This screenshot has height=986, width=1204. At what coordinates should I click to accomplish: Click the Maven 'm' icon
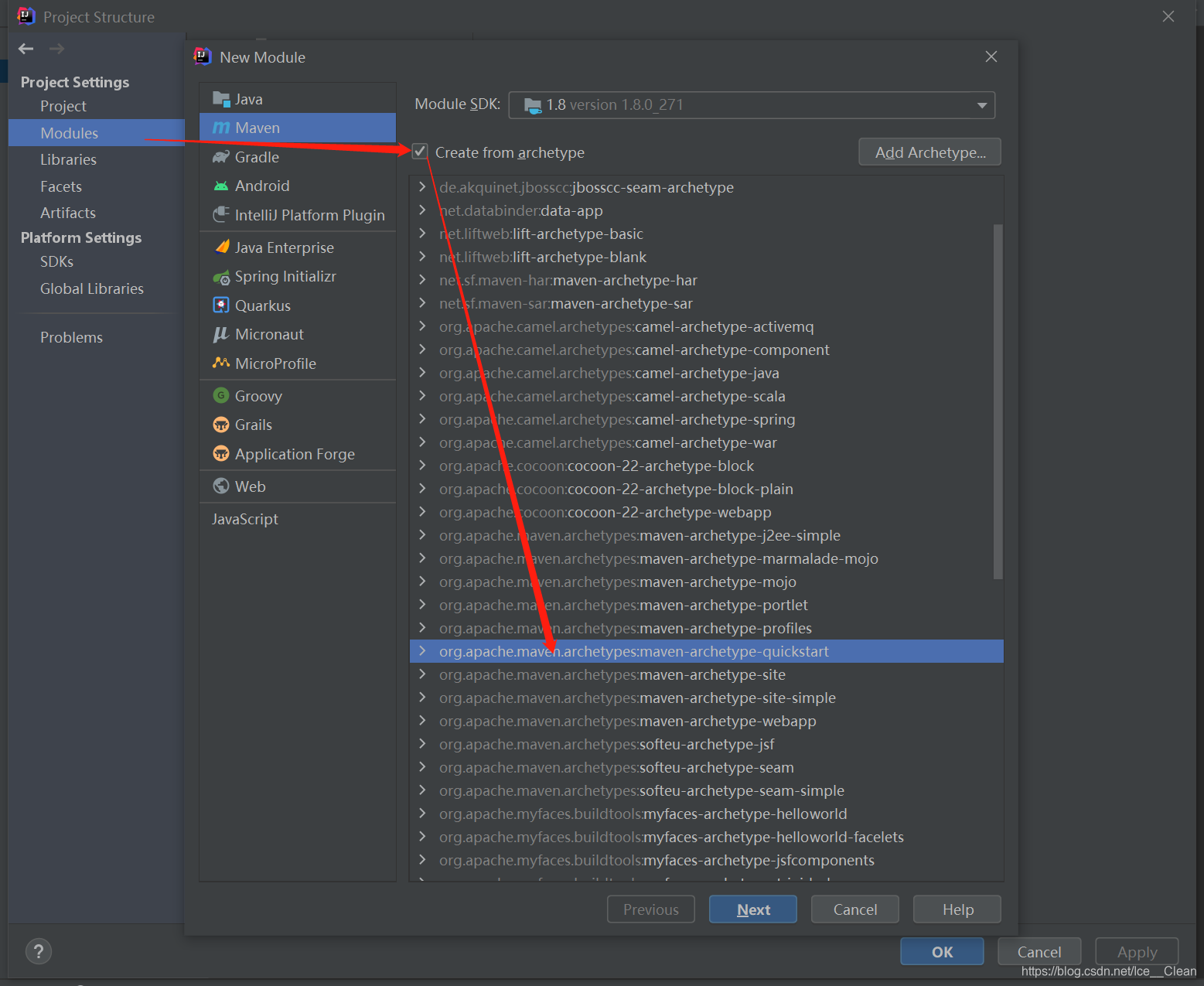221,128
